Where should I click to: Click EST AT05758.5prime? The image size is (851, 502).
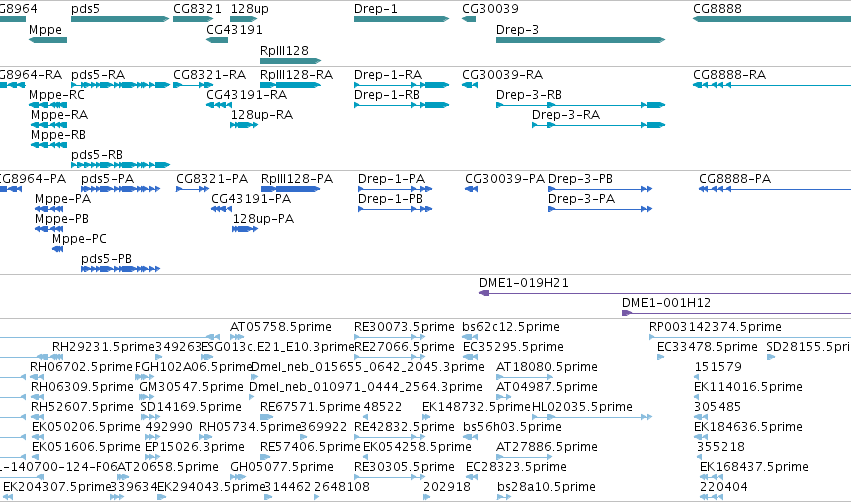click(x=237, y=338)
